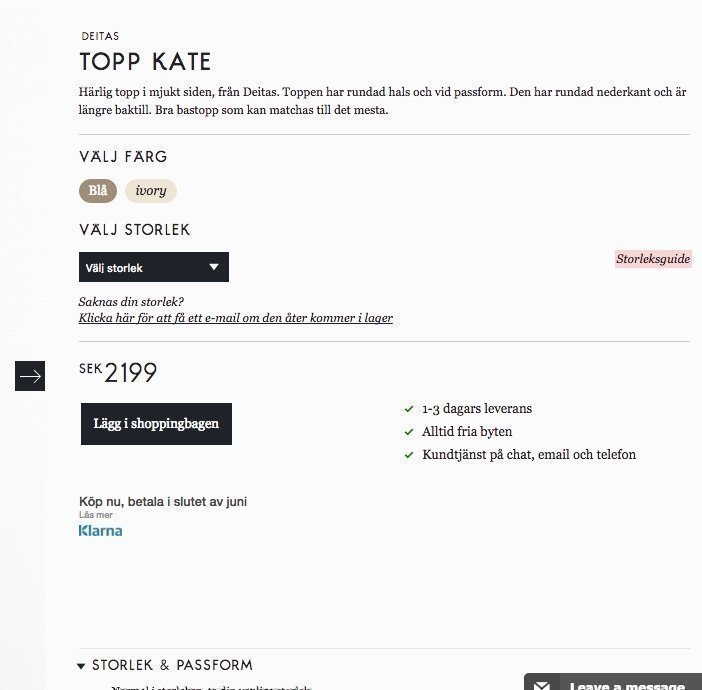
Task: Click the checkmark beside Kundtjänst på chat
Action: point(408,455)
